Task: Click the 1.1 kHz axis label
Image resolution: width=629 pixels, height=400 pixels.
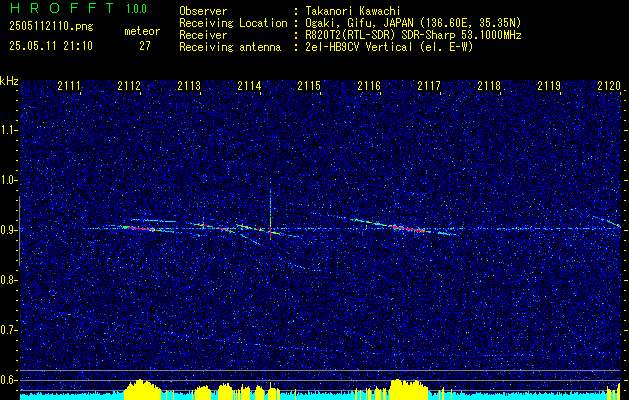Action: (x=8, y=130)
